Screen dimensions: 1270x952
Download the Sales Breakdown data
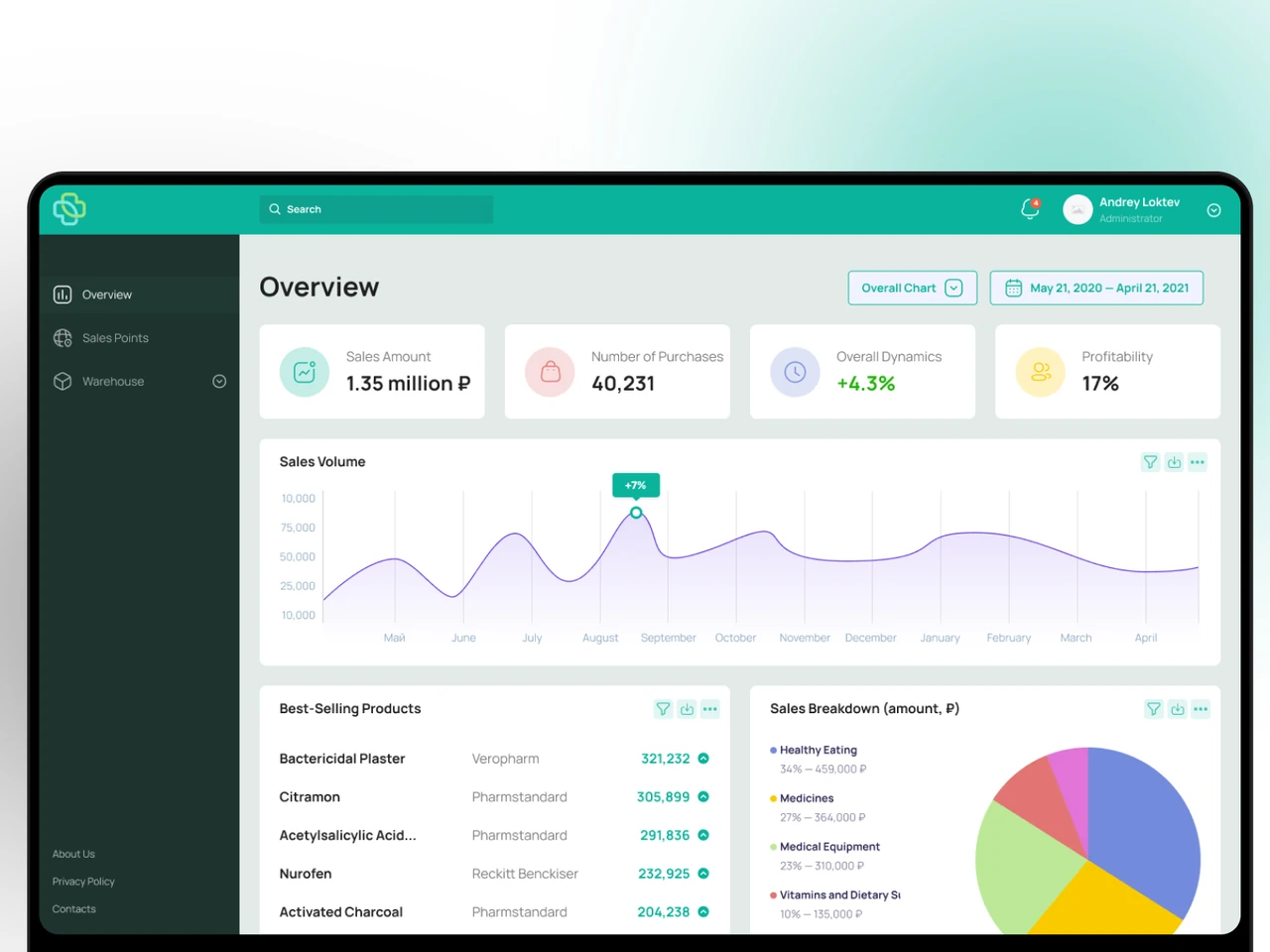(x=1177, y=709)
